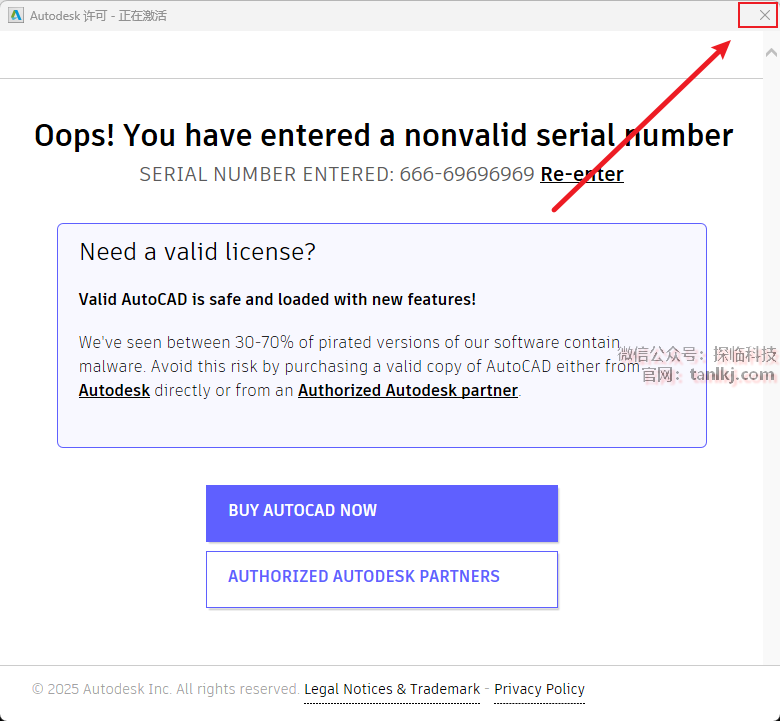View the Privacy Policy link
Image resolution: width=780 pixels, height=721 pixels.
pyautogui.click(x=539, y=689)
